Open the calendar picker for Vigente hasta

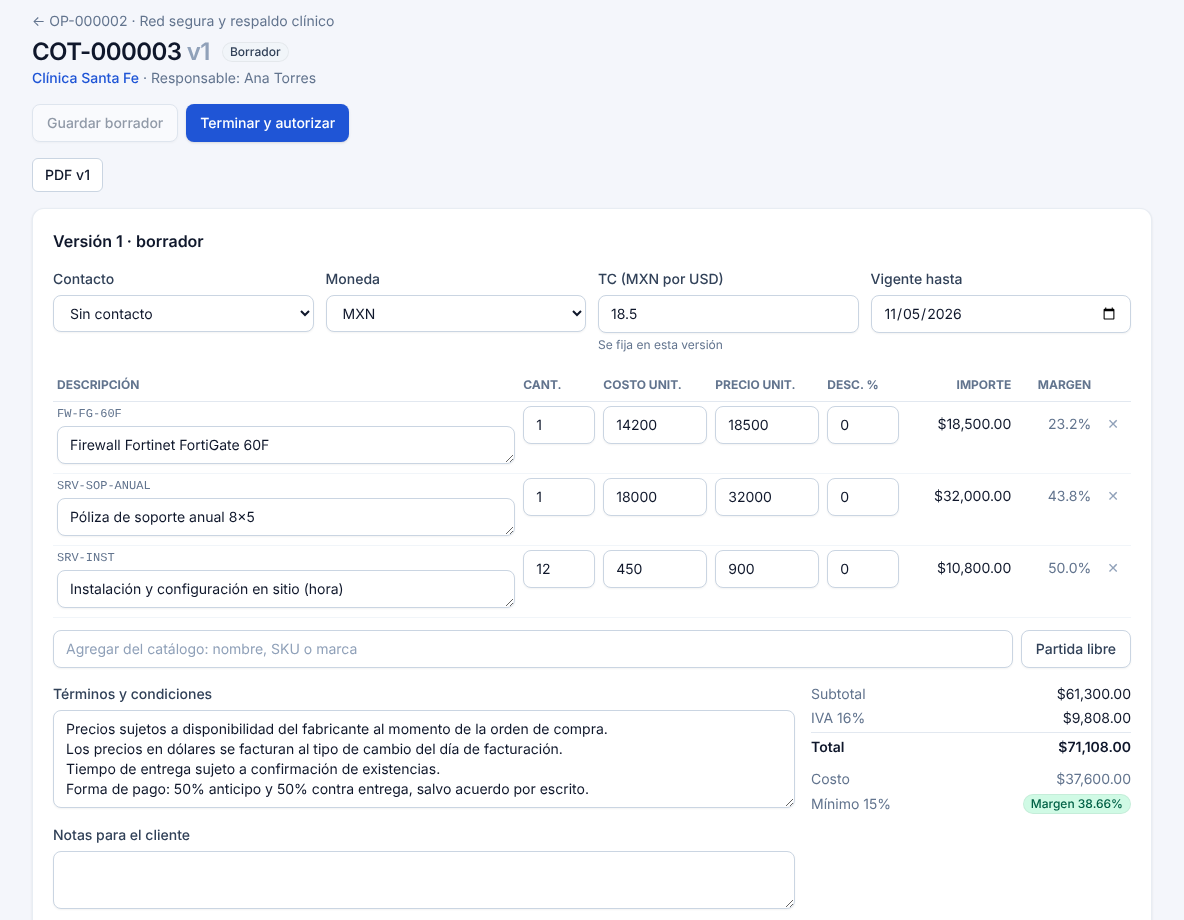pyautogui.click(x=1108, y=314)
